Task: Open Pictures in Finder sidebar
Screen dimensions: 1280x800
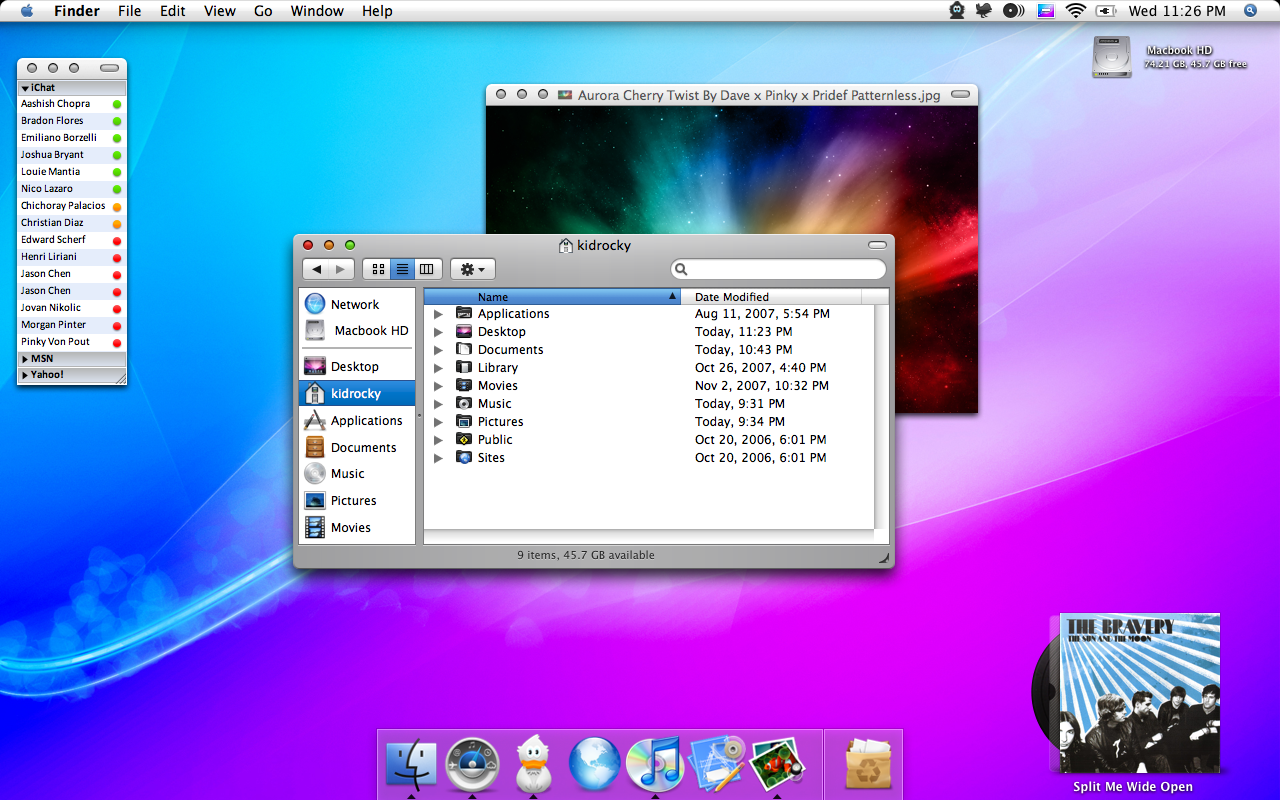Action: [357, 500]
